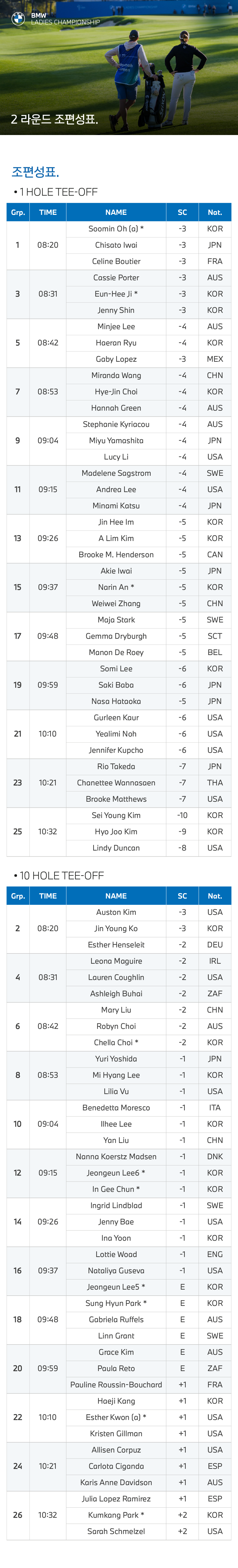Click the BMW logo icon
The height and width of the screenshot is (1568, 238).
click(x=18, y=19)
